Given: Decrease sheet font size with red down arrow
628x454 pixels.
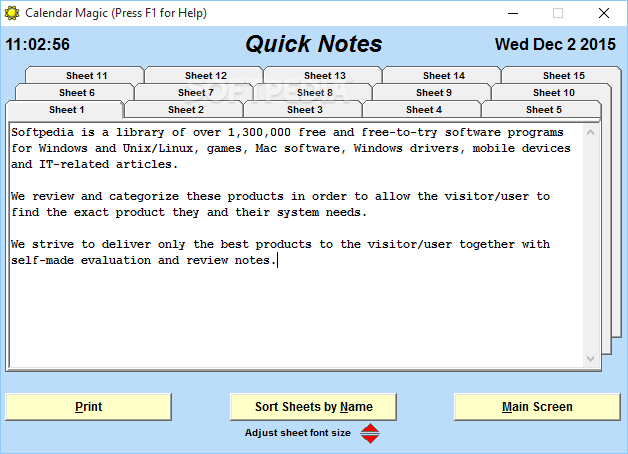Looking at the screenshot, I should tap(370, 439).
